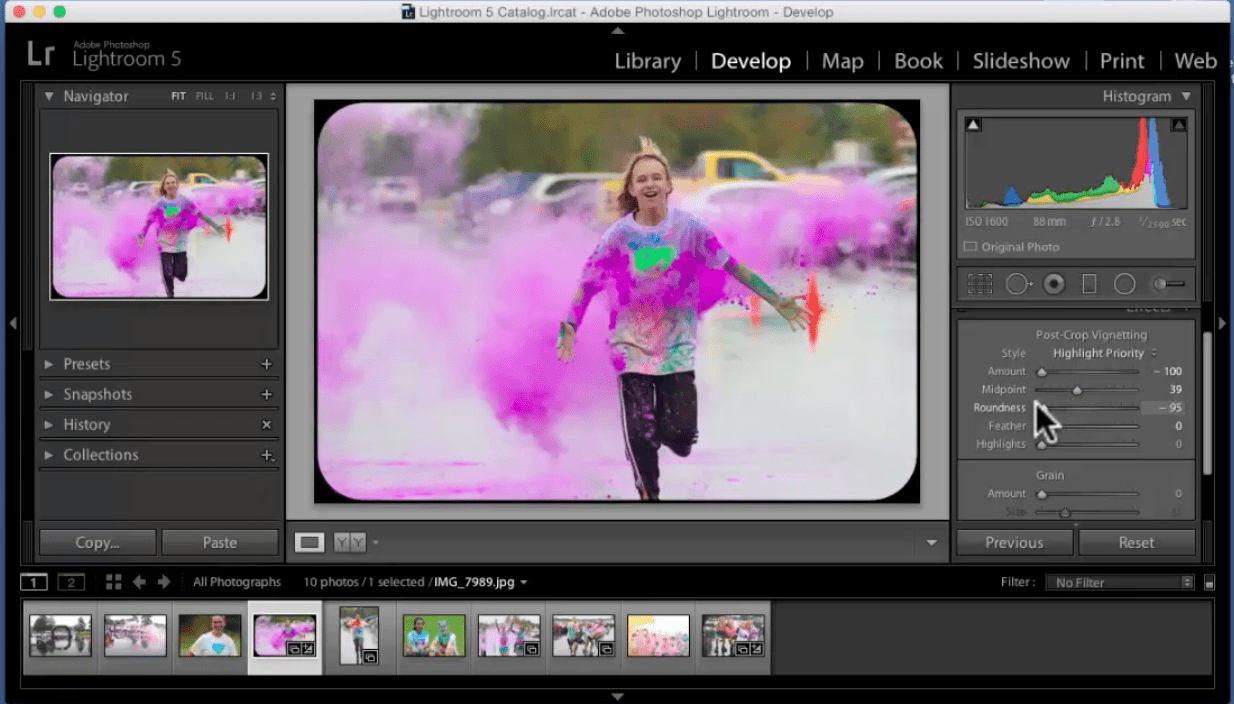Select the vertical portrait filmstrip thumbnail
1234x704 pixels.
tap(359, 635)
